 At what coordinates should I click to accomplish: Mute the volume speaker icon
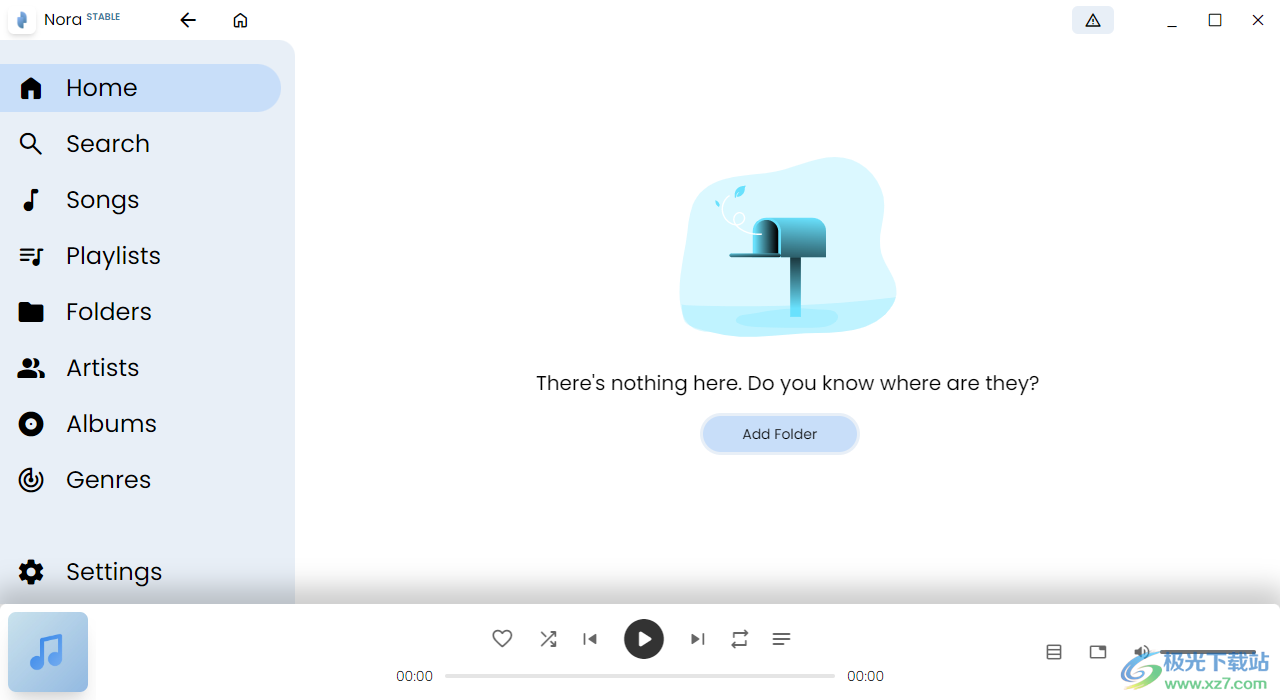coord(1141,652)
